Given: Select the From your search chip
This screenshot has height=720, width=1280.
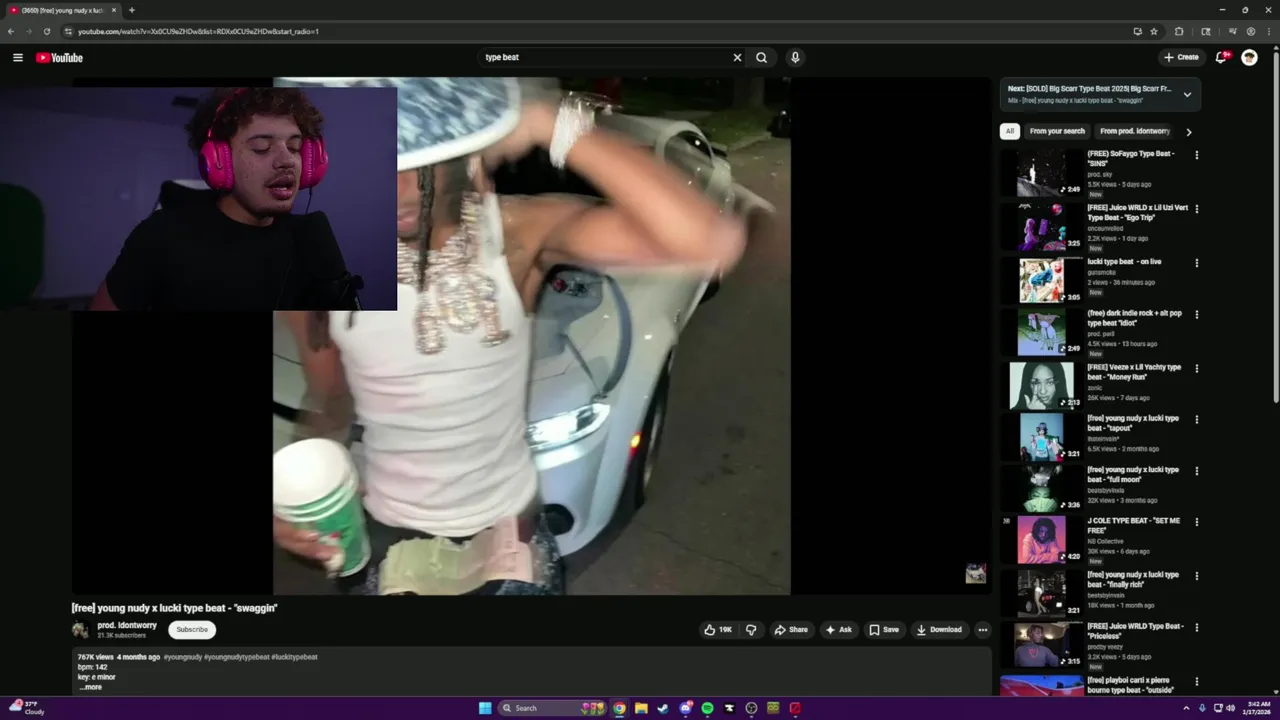Looking at the screenshot, I should pyautogui.click(x=1057, y=131).
